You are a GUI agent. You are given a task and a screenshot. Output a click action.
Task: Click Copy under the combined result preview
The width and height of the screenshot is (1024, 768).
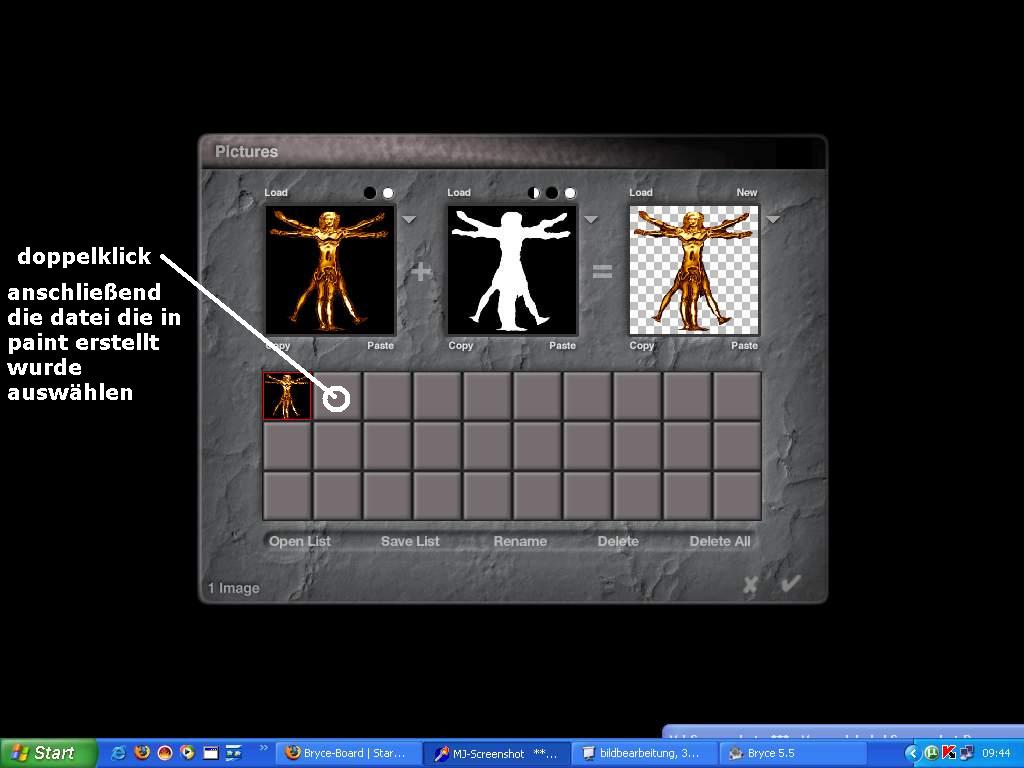pos(641,345)
